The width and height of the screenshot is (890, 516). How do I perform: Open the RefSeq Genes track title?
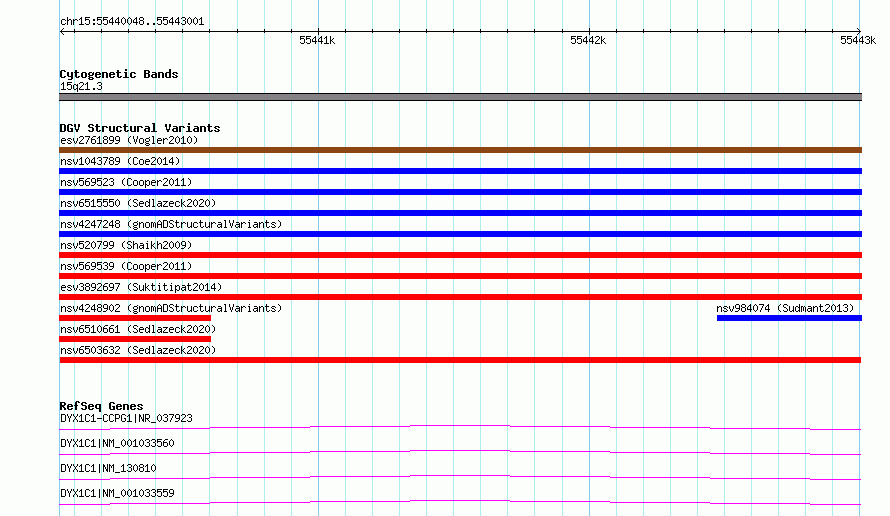[101, 406]
